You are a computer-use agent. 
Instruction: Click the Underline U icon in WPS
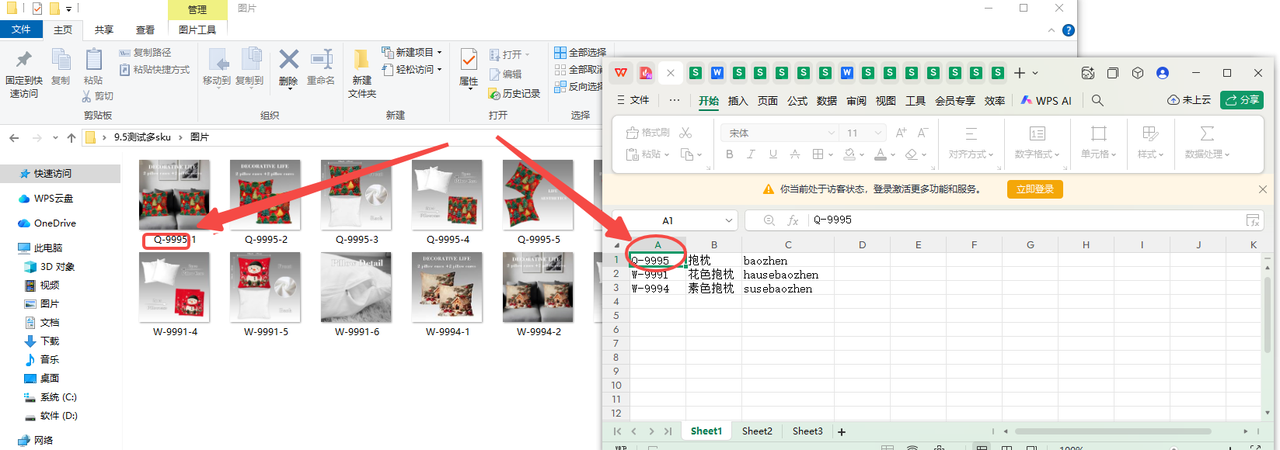[774, 154]
